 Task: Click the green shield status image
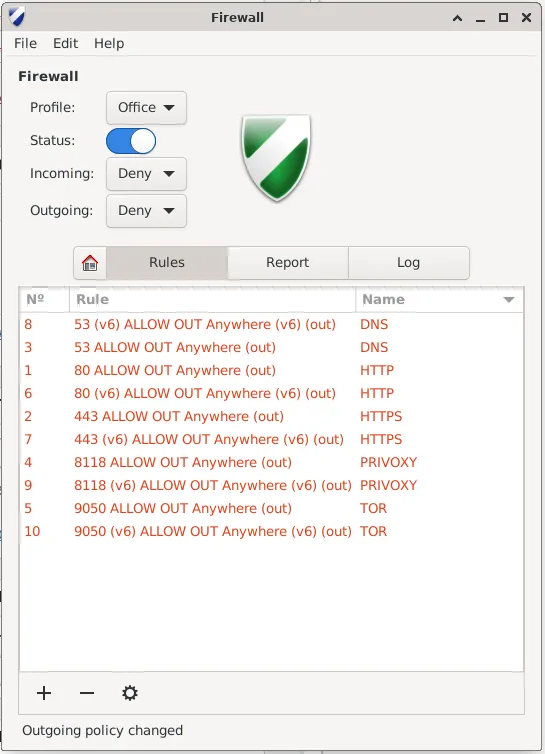coord(276,158)
